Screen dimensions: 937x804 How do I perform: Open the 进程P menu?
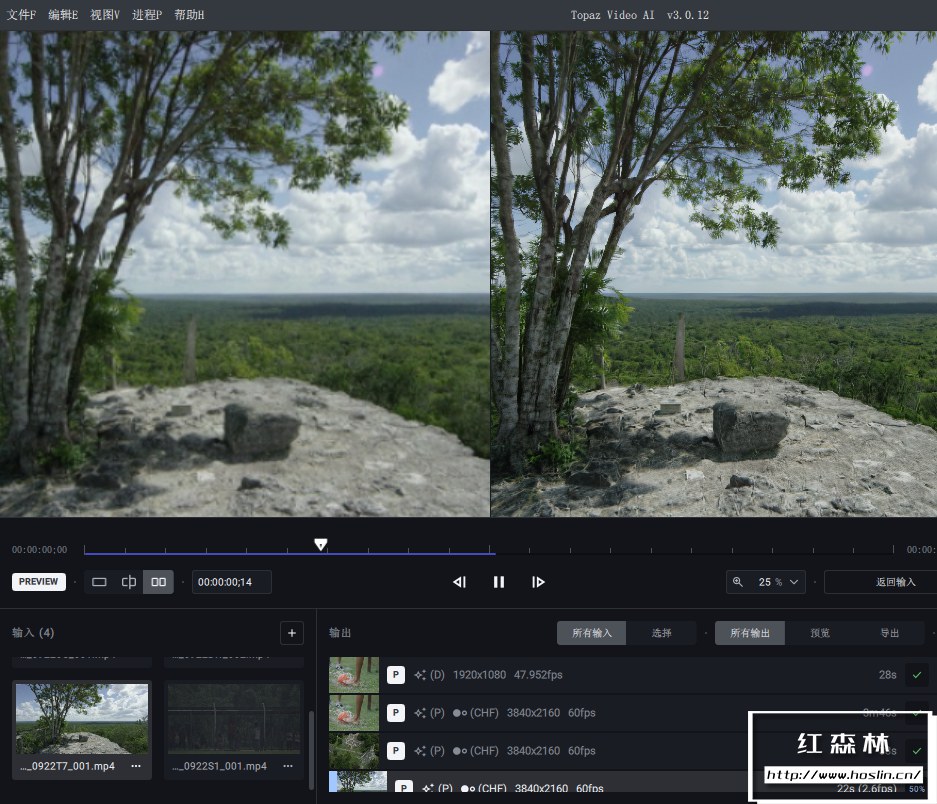[x=147, y=15]
